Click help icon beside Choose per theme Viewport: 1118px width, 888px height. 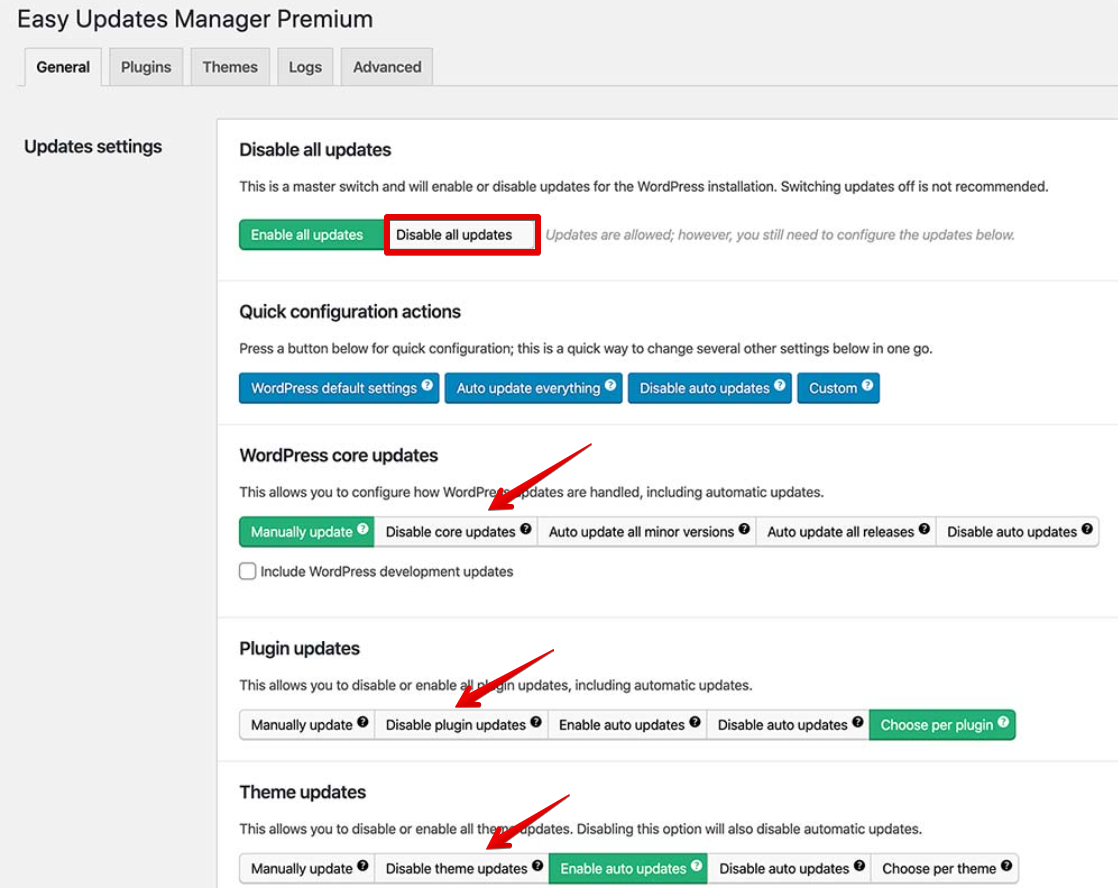(x=1006, y=867)
